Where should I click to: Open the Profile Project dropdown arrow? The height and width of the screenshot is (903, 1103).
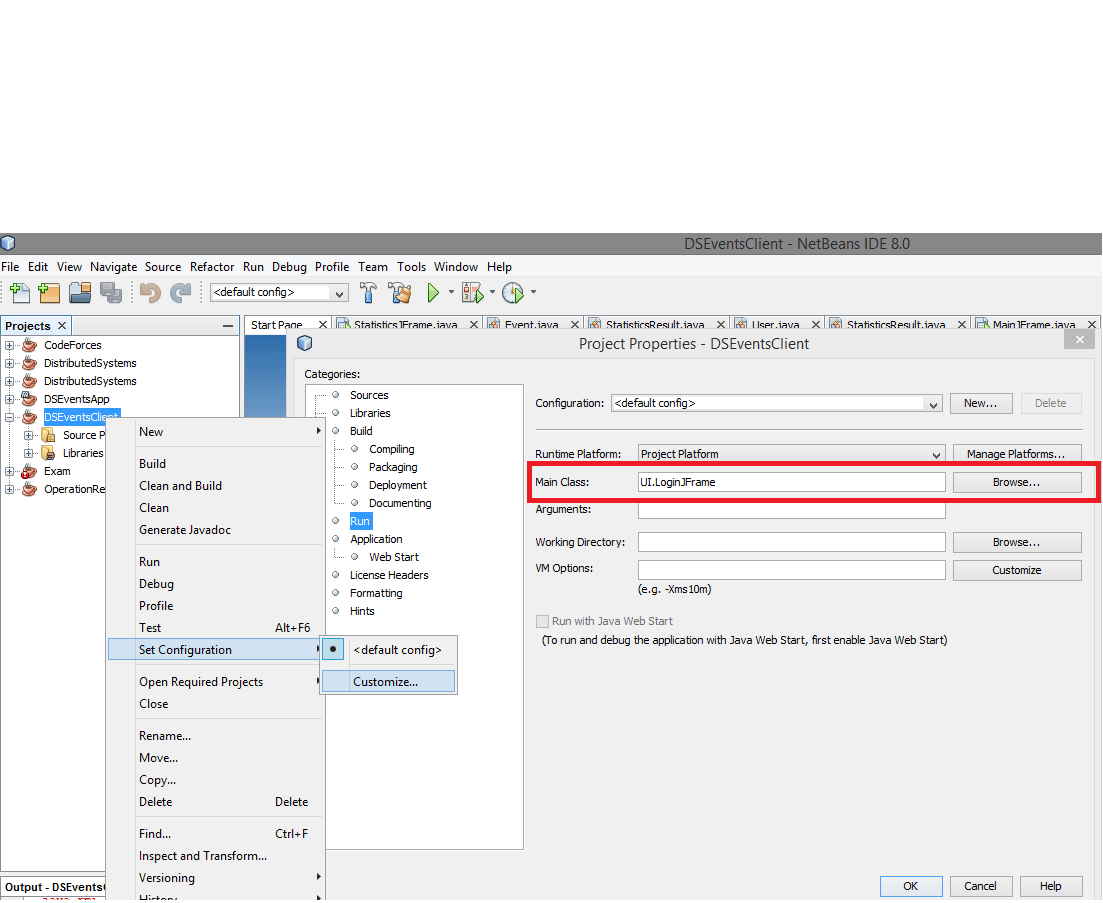click(x=533, y=292)
